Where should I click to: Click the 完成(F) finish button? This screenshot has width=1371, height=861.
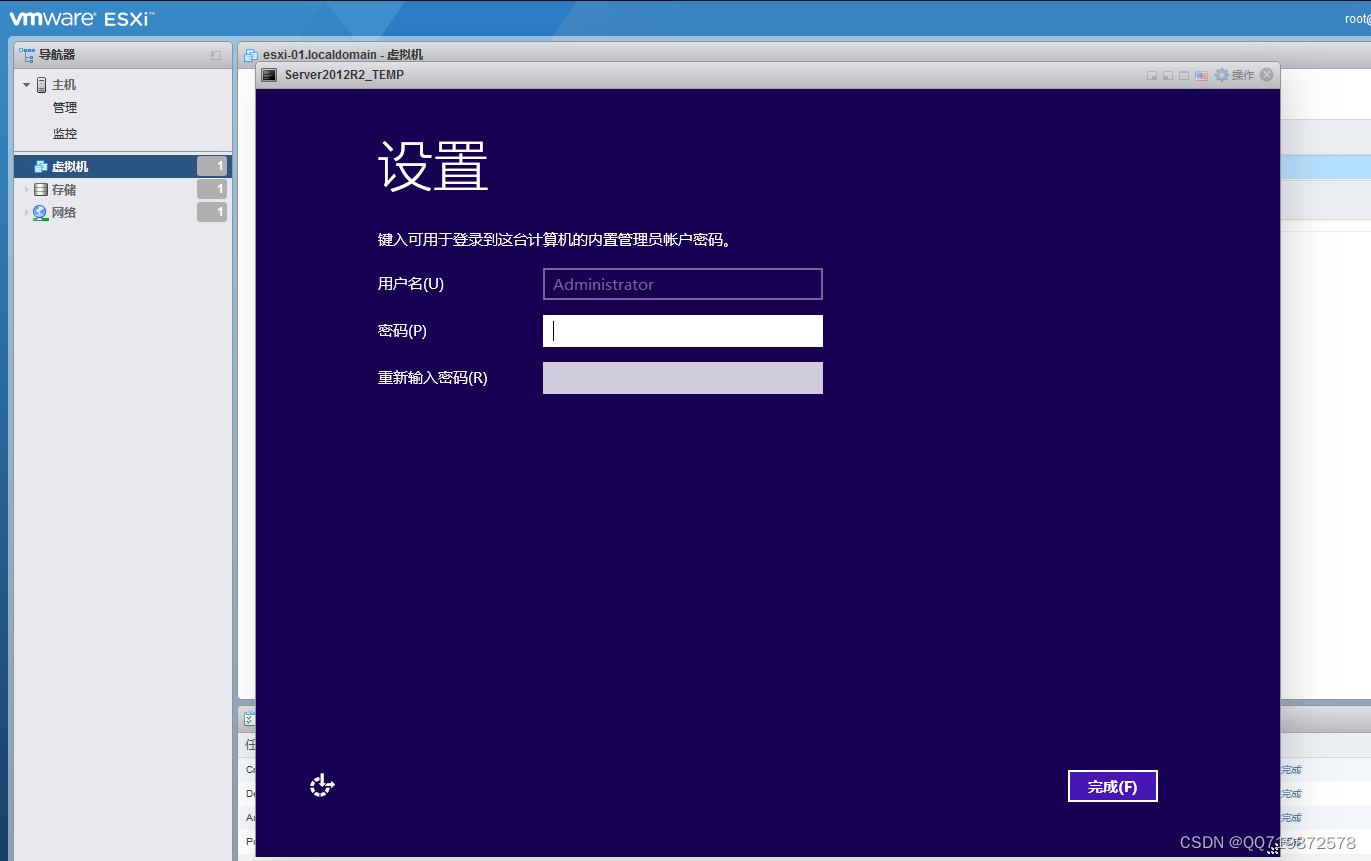click(1112, 786)
